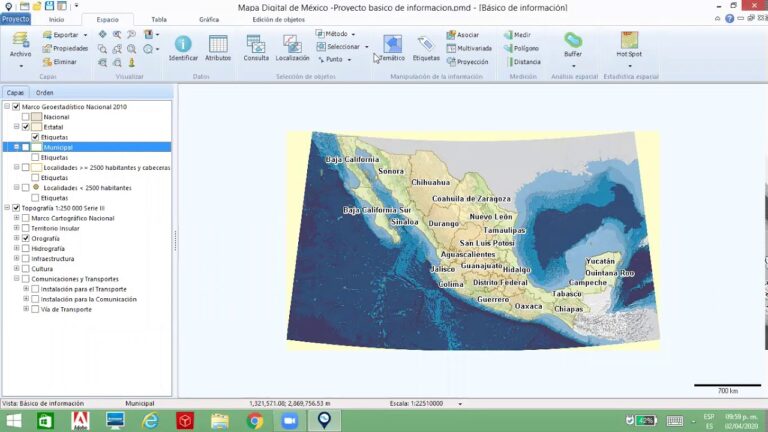The image size is (768, 432).
Task: Switch to Edición de objetos tab
Action: coord(278,20)
